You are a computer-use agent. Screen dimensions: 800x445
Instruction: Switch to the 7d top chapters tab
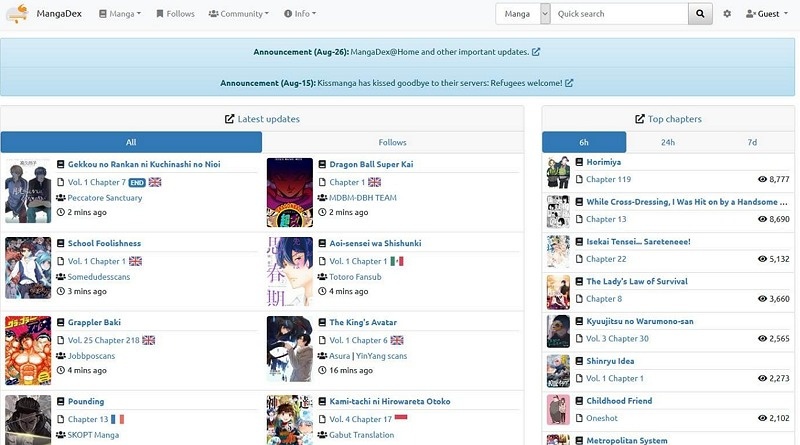click(x=752, y=142)
